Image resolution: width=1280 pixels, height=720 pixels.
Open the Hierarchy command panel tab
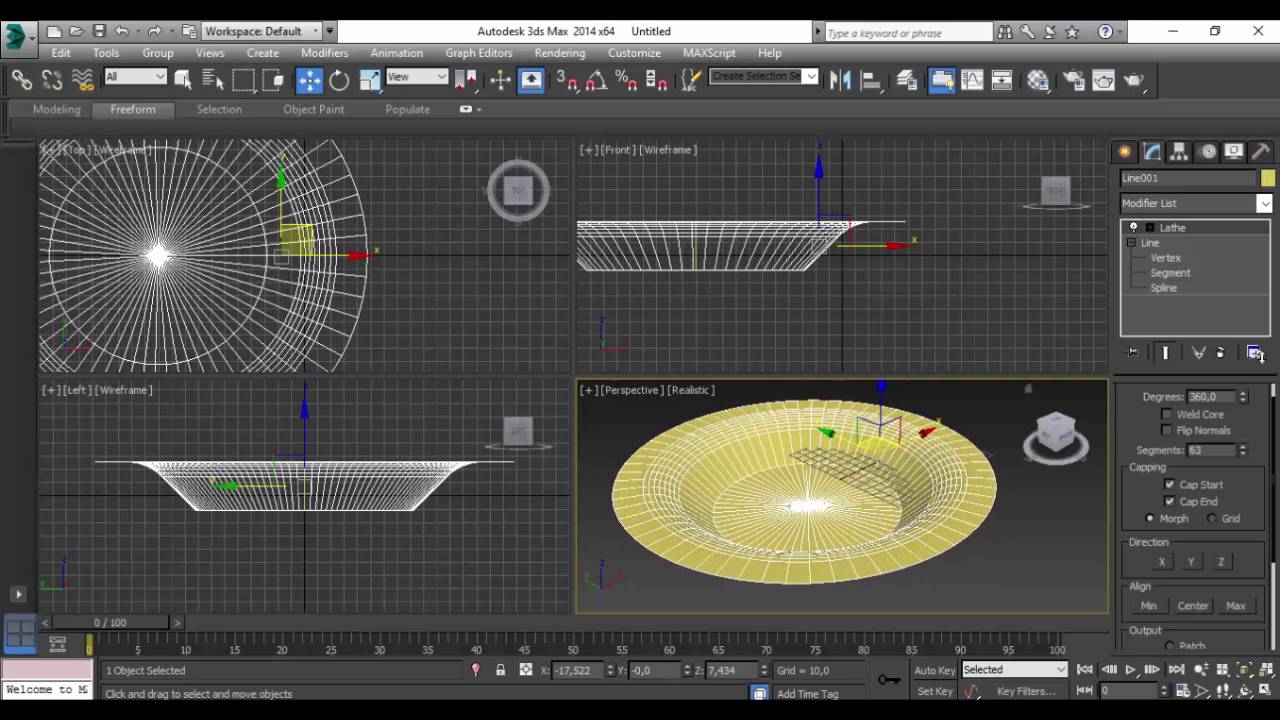1179,151
